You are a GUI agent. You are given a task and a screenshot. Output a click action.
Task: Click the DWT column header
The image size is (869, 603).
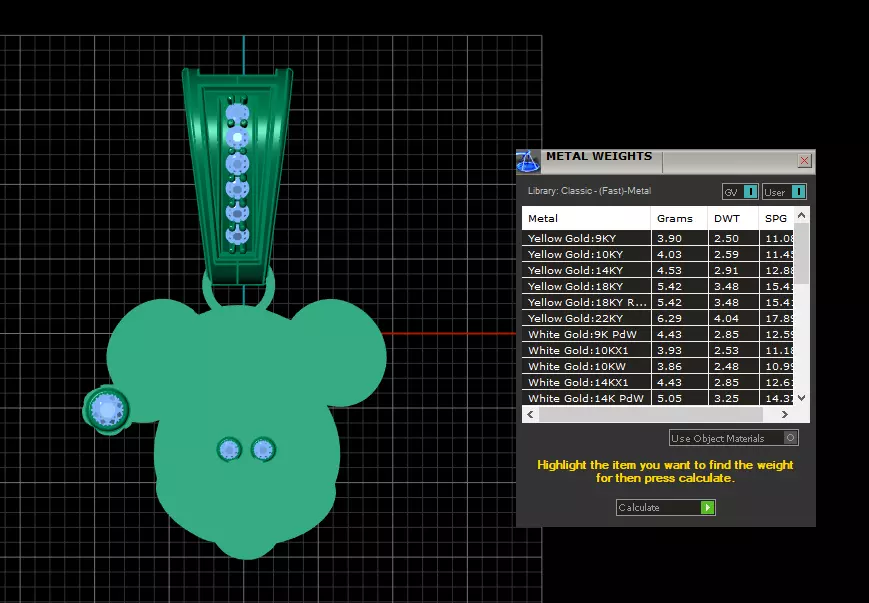pos(733,218)
